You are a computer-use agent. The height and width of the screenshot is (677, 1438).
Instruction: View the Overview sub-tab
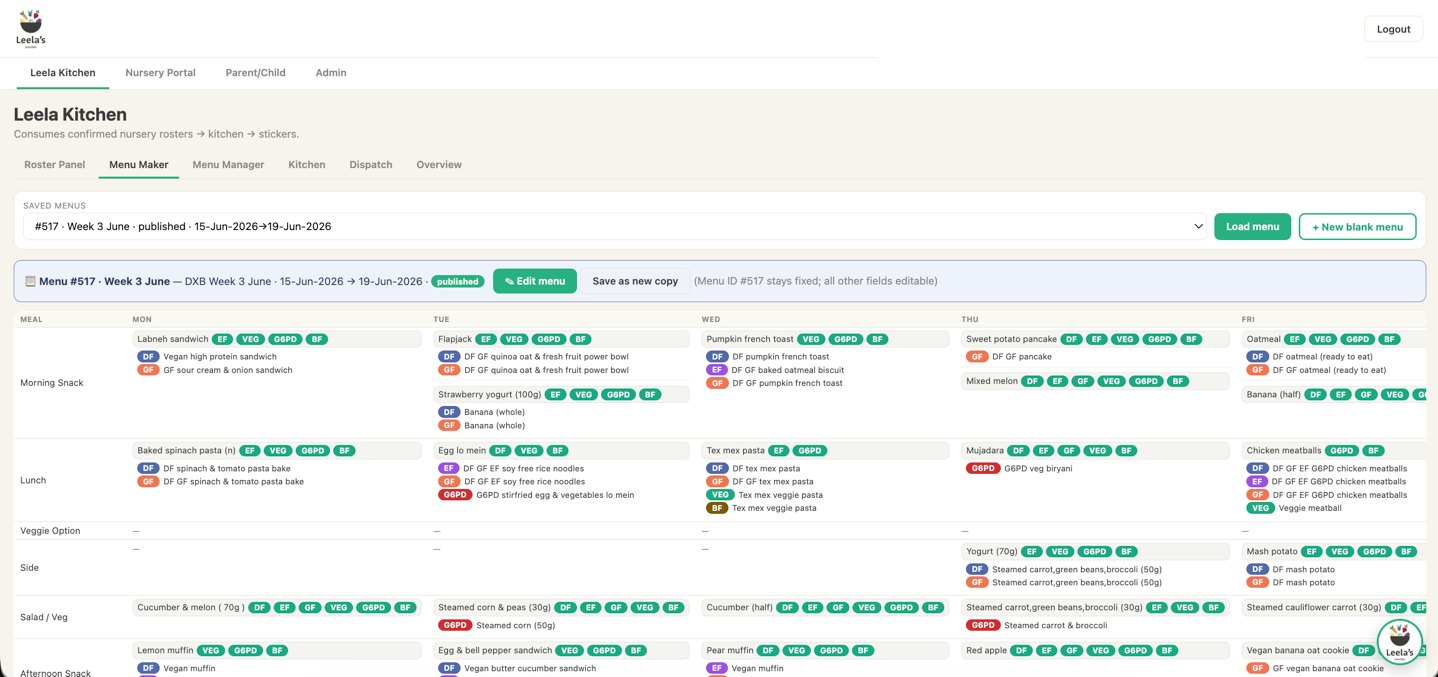(439, 164)
